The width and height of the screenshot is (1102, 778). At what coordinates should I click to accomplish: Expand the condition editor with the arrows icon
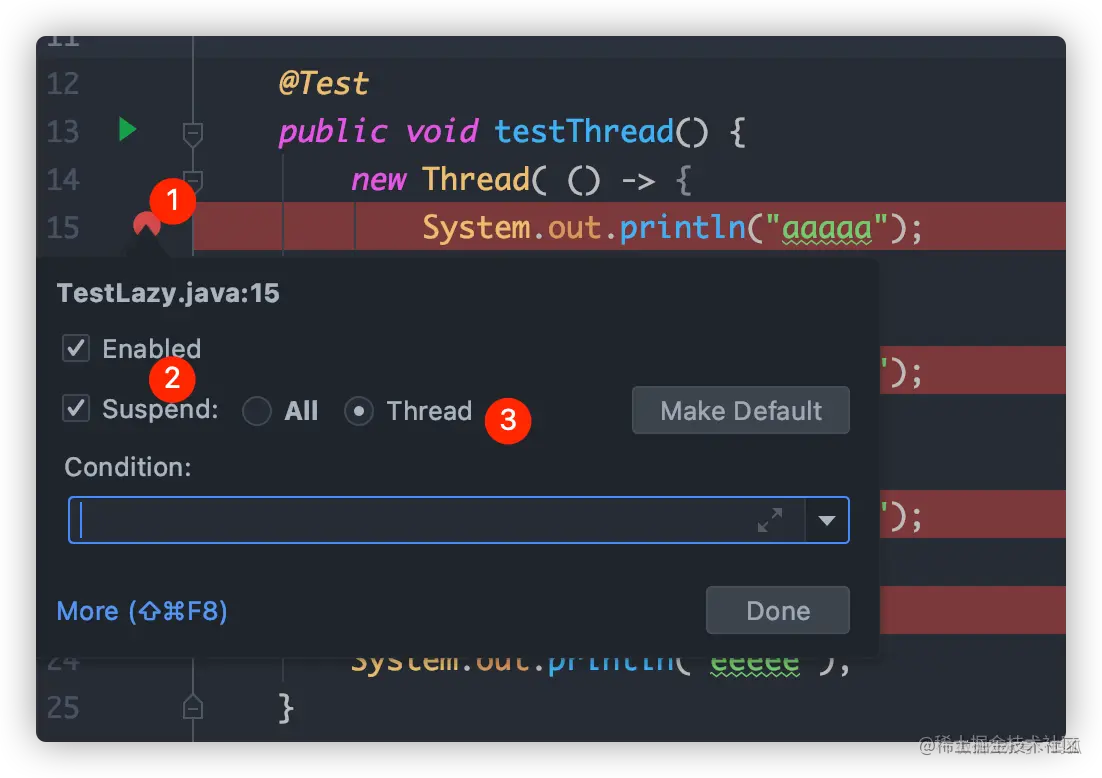[770, 520]
